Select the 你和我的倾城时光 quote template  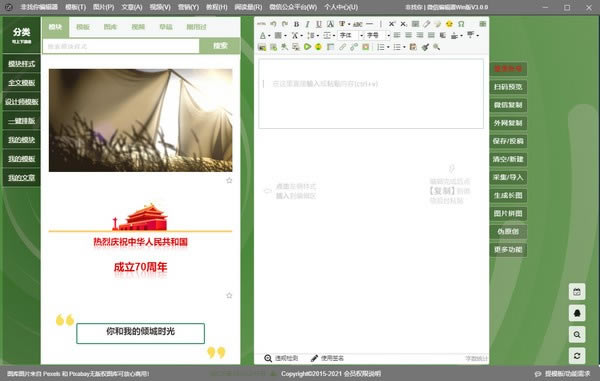(x=140, y=333)
